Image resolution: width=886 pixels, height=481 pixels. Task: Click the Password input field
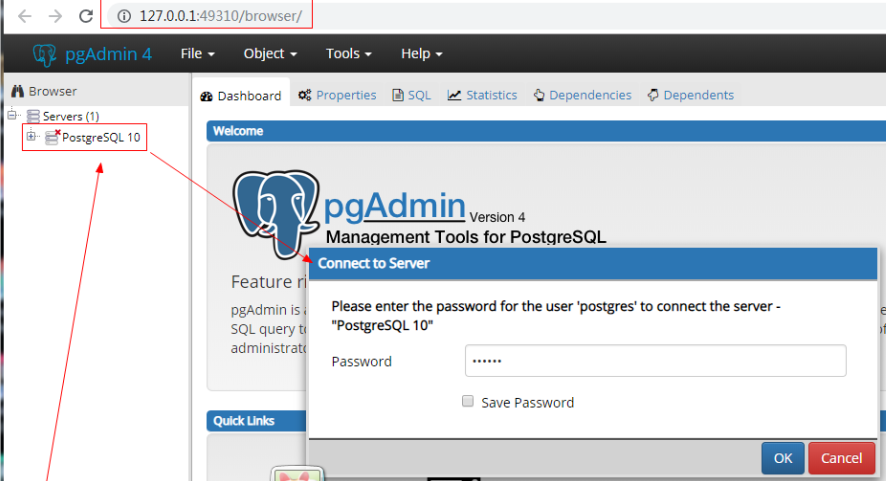pos(655,361)
